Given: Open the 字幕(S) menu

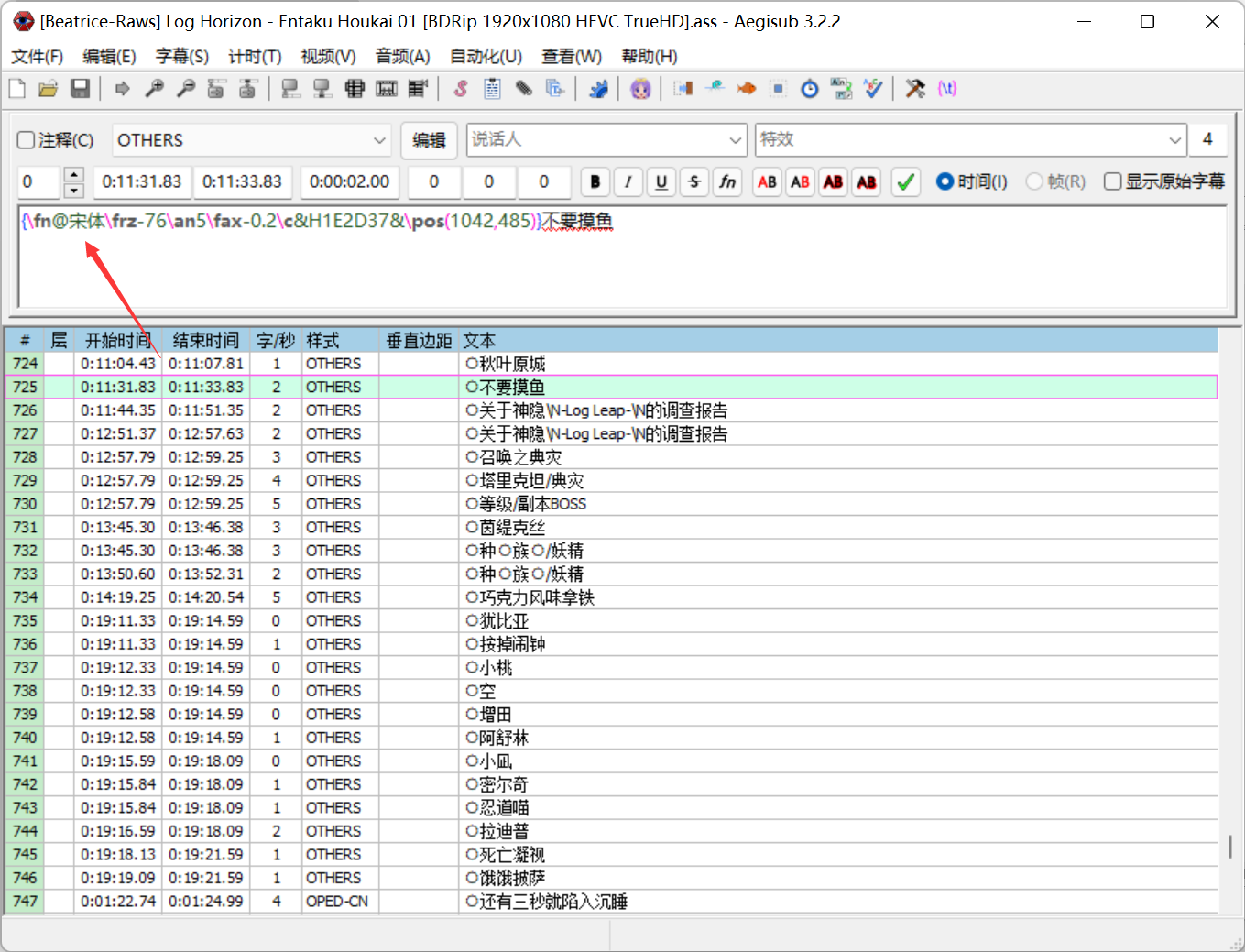Looking at the screenshot, I should (x=182, y=57).
